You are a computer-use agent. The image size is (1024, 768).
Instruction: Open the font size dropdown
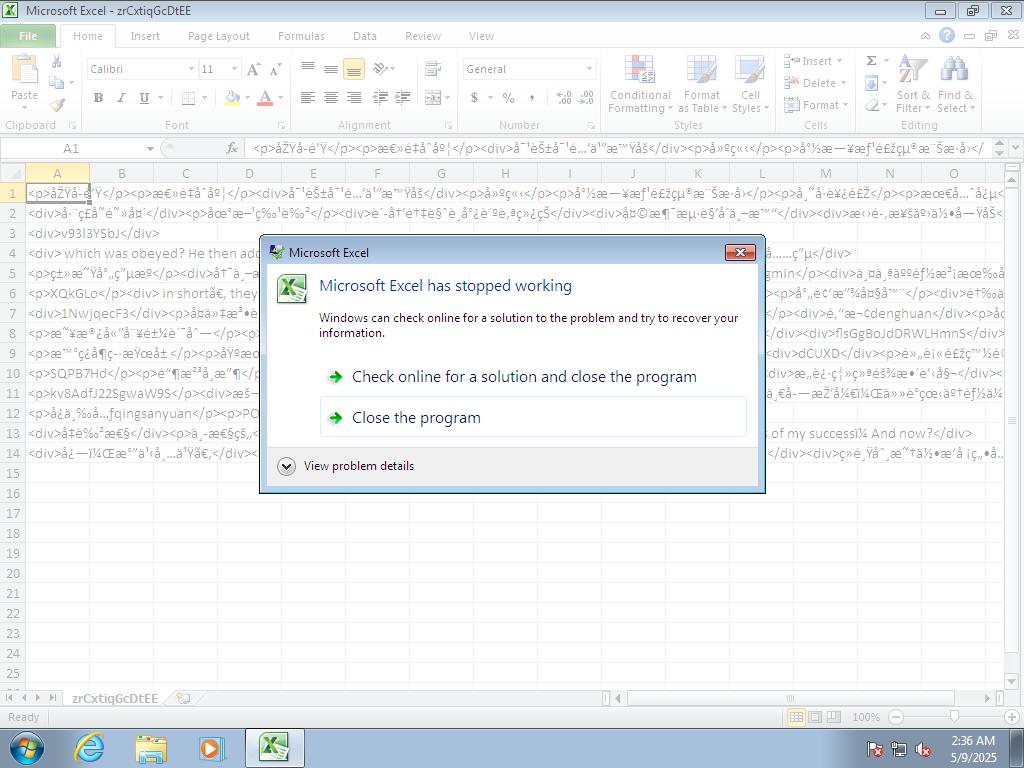234,69
